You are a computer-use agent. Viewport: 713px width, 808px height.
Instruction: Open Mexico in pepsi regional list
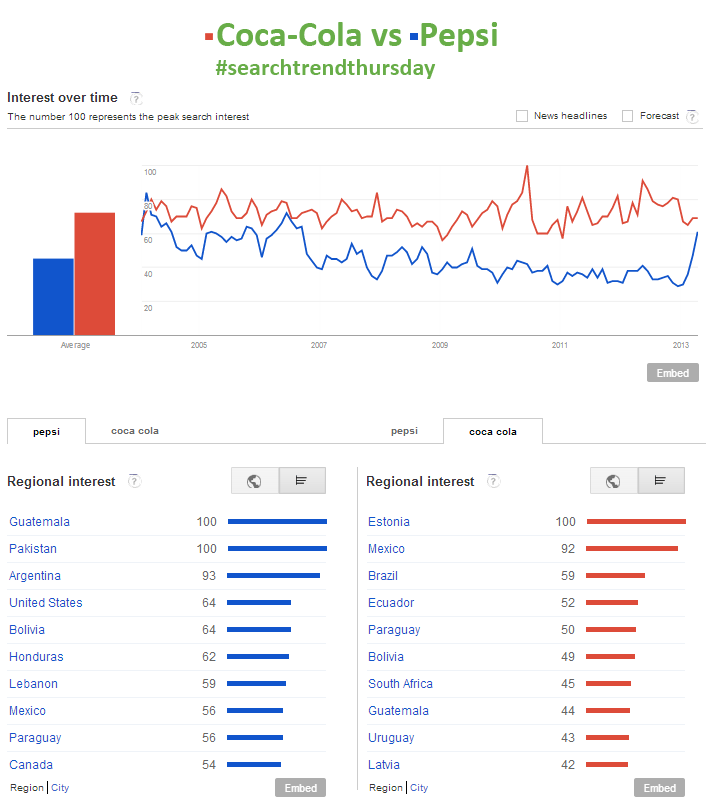[27, 711]
